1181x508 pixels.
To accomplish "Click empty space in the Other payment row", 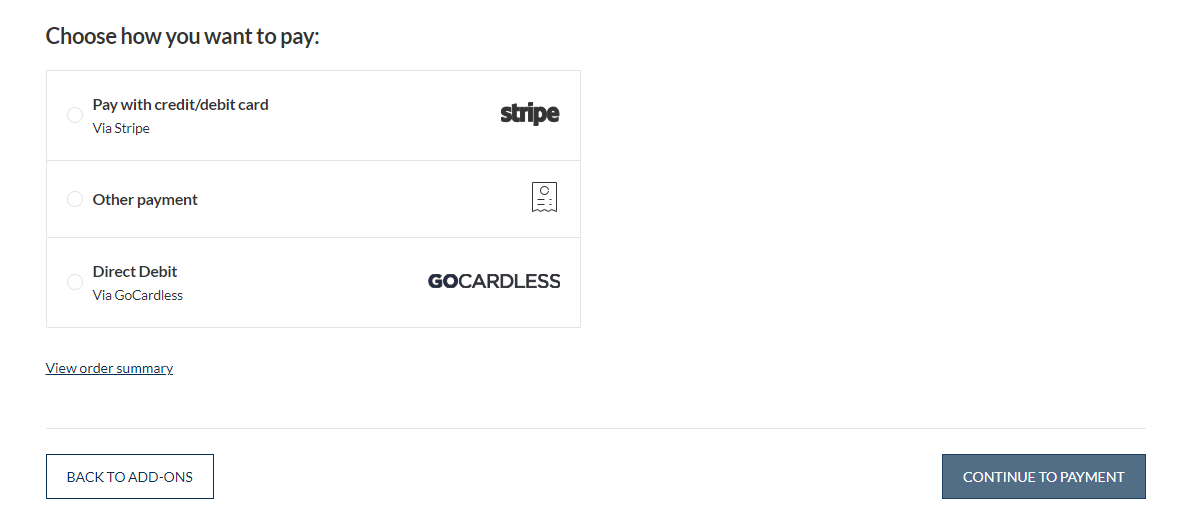I will [362, 199].
